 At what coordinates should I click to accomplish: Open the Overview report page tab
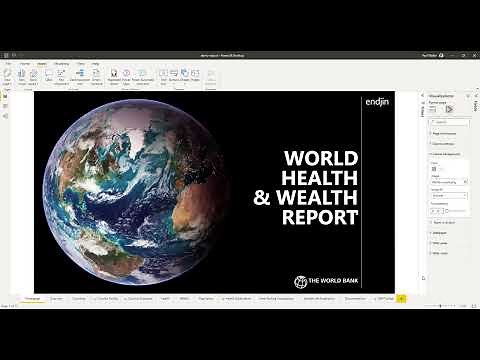tap(56, 299)
